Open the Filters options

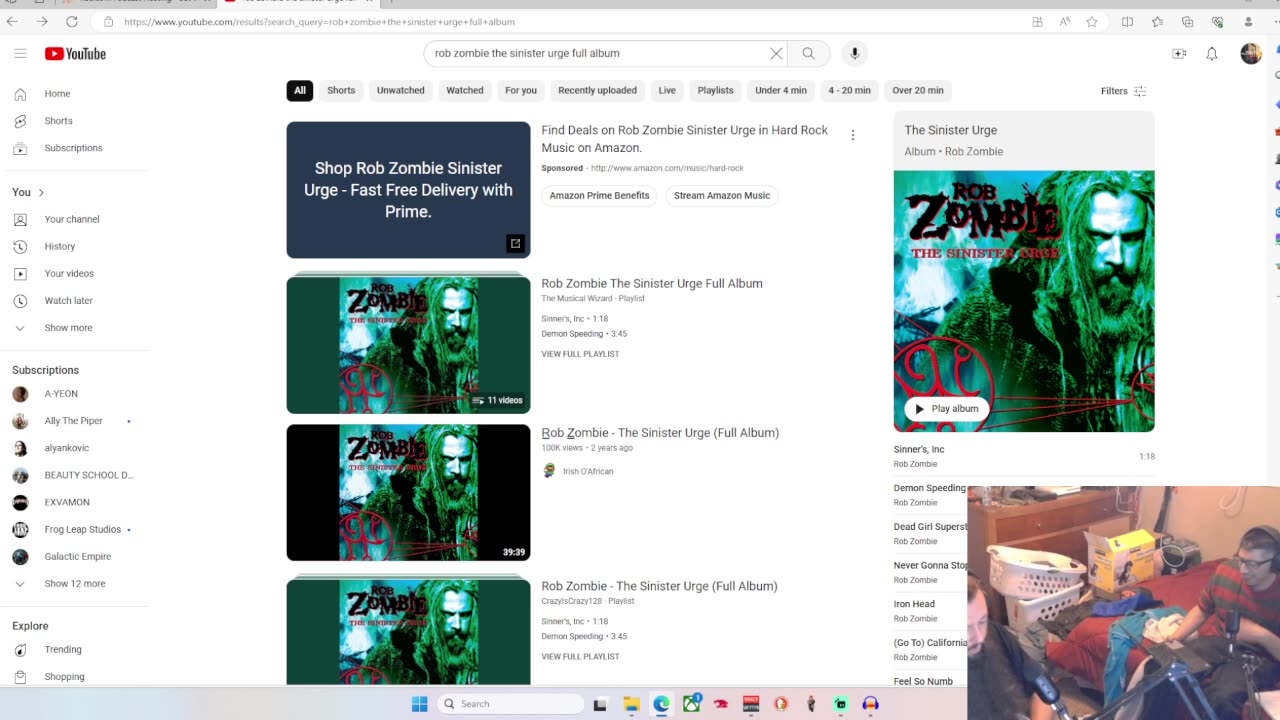click(1124, 91)
